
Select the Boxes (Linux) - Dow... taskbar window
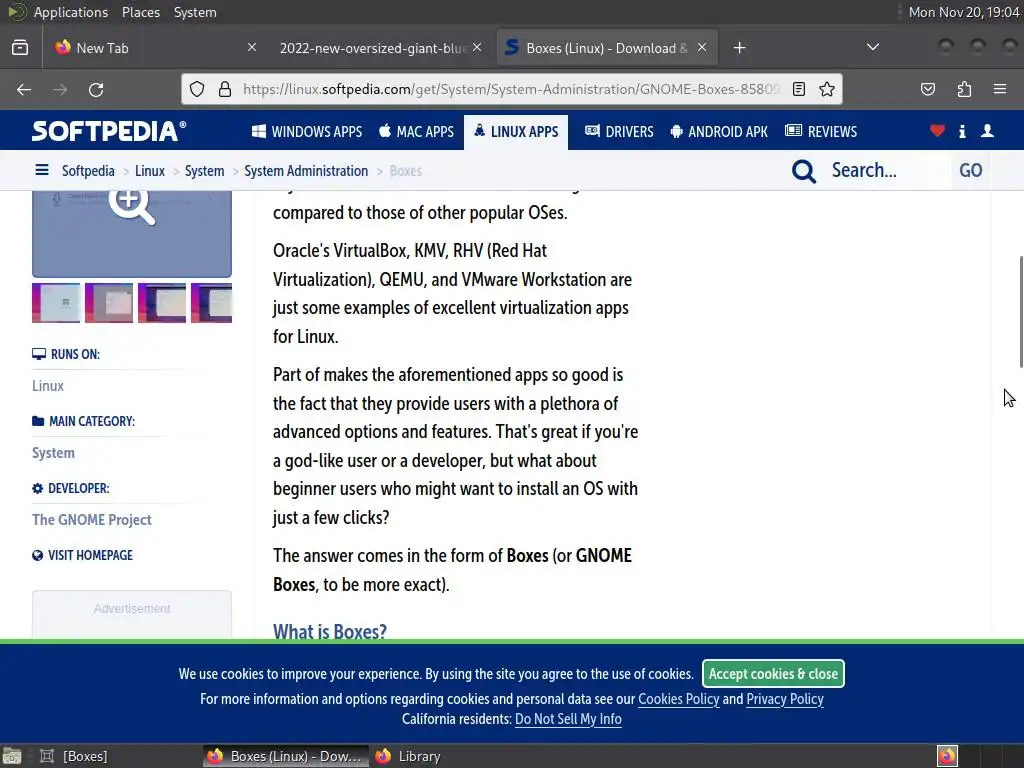pyautogui.click(x=285, y=756)
